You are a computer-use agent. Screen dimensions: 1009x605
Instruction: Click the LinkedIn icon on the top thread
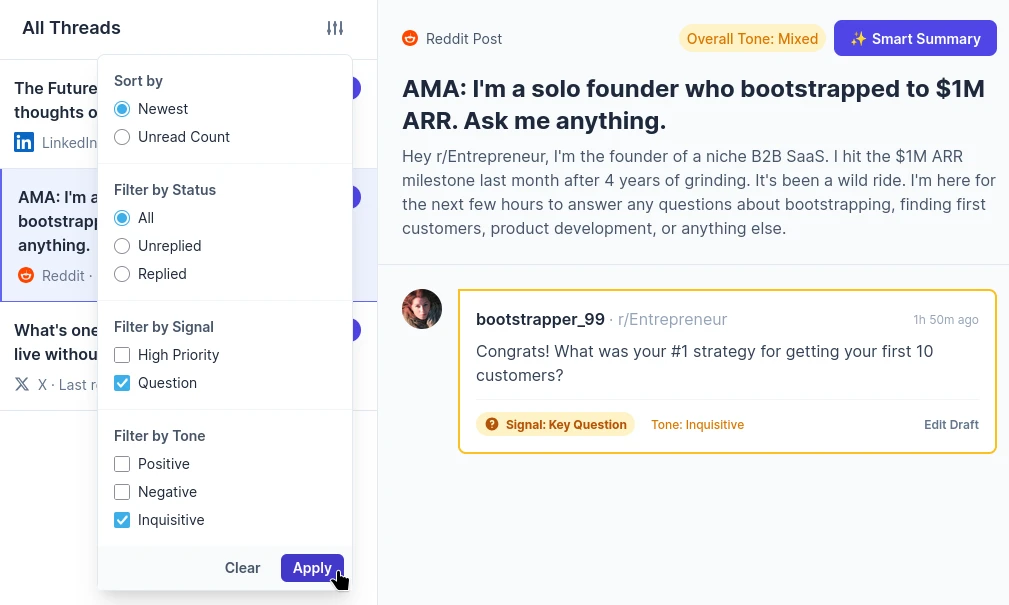coord(23,142)
